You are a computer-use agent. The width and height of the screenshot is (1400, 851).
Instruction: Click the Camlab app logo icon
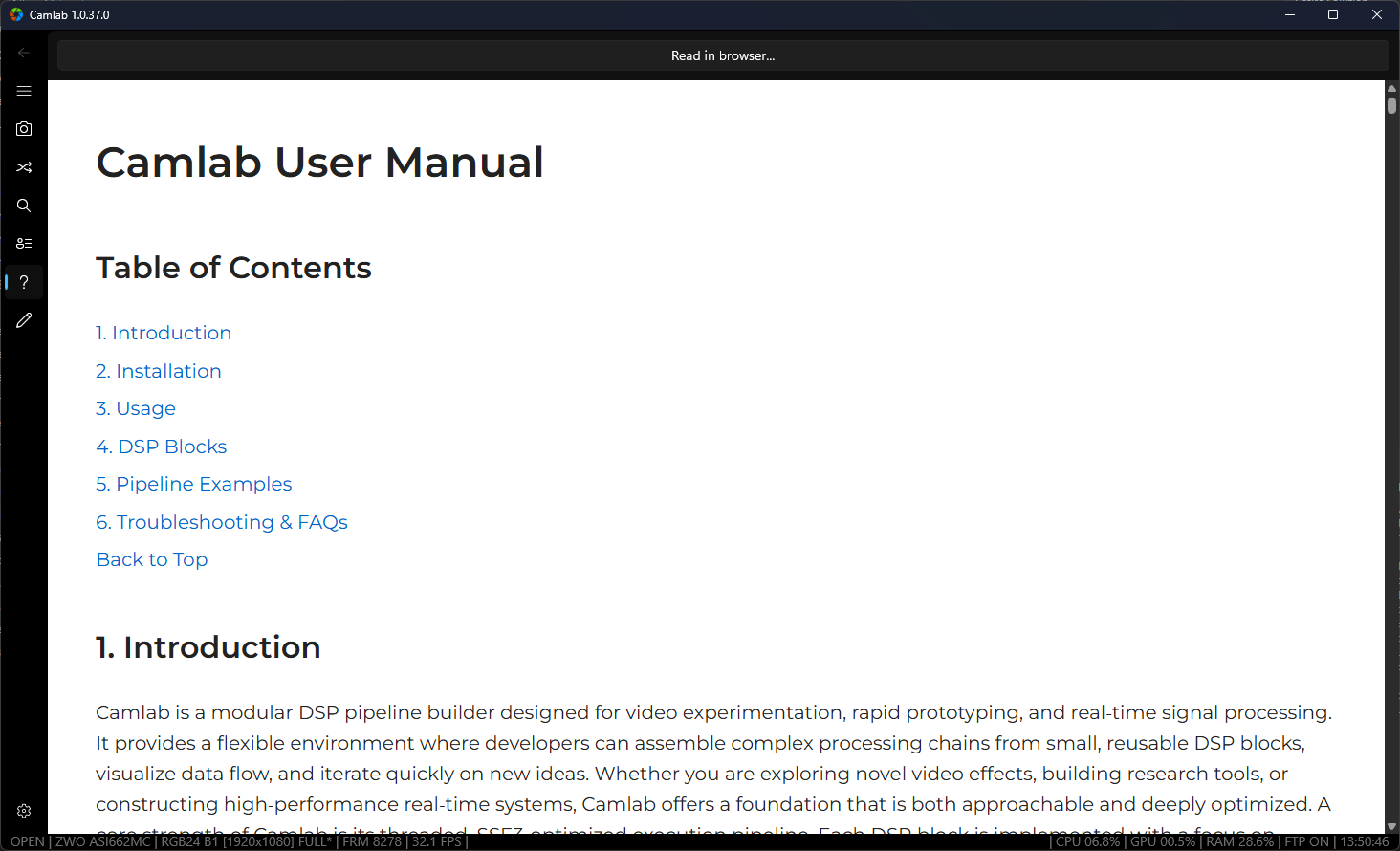15,14
